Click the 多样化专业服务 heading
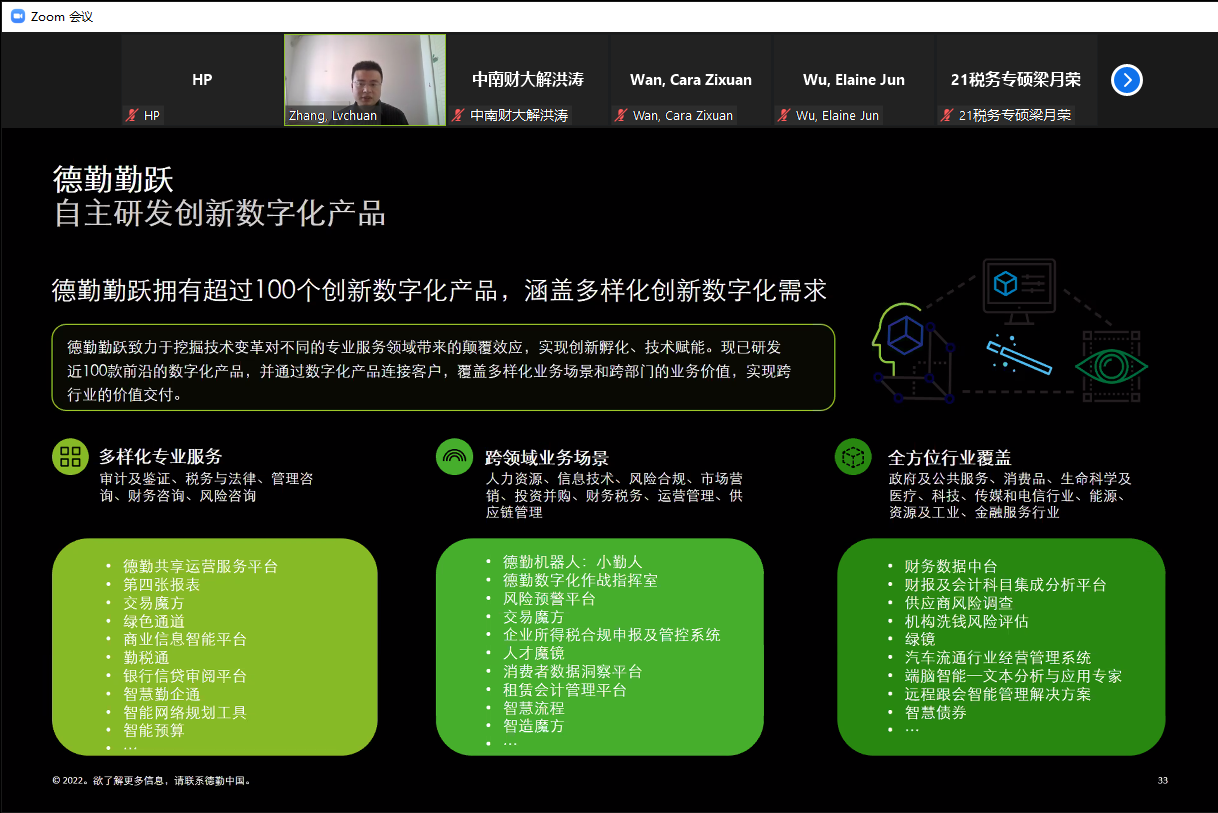1218x813 pixels. point(160,457)
